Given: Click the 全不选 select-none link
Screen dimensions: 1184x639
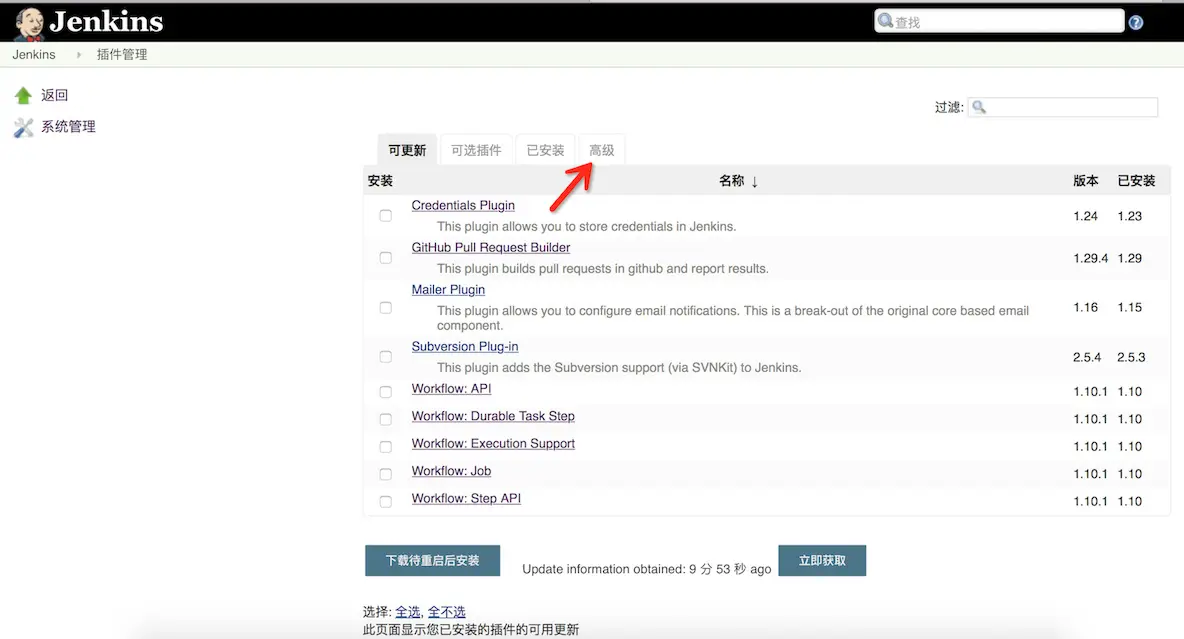Looking at the screenshot, I should click(x=447, y=612).
